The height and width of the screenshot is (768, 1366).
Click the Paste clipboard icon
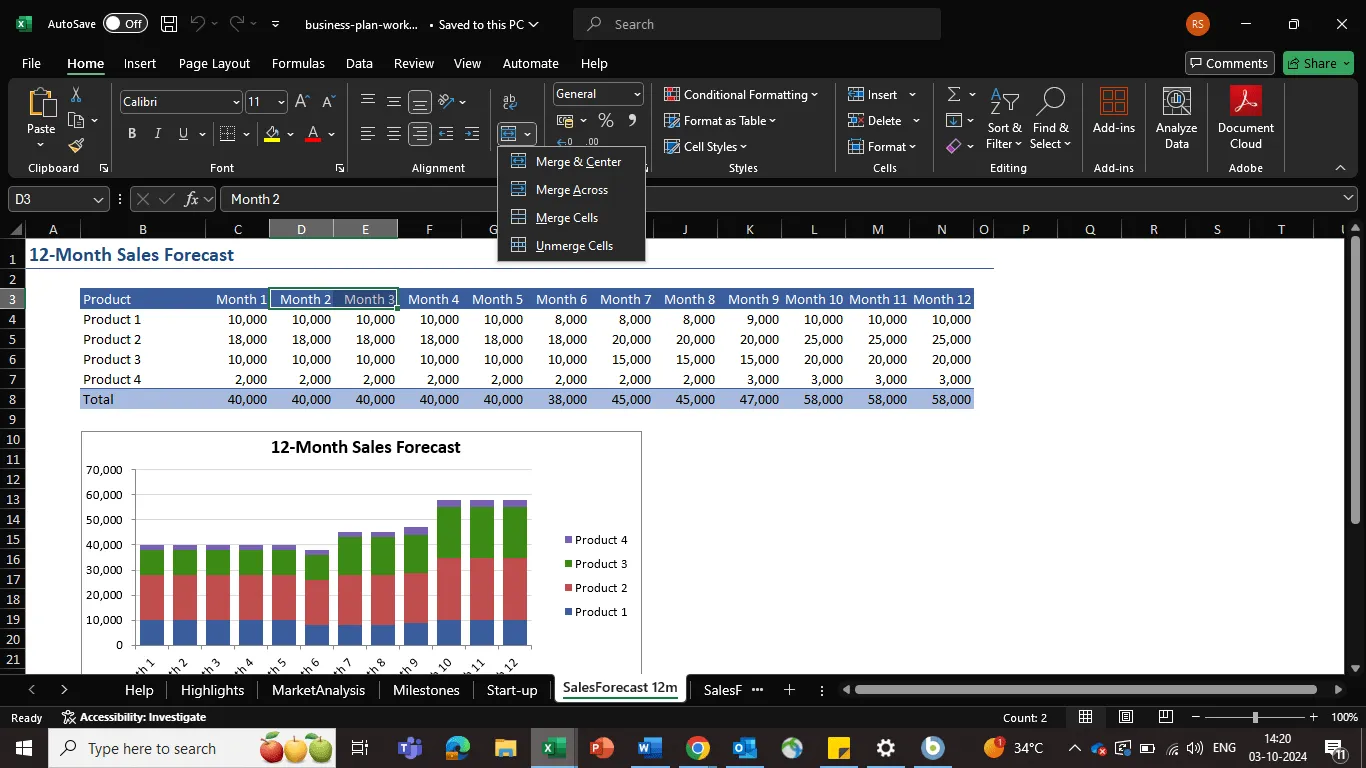pyautogui.click(x=41, y=103)
